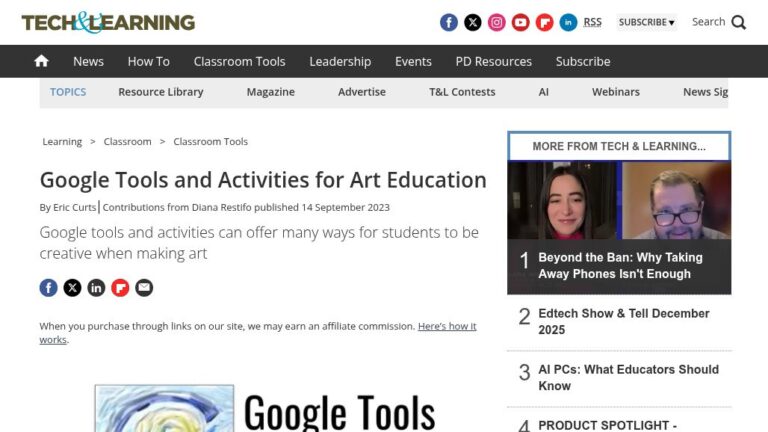Open the YouTube icon in header
The image size is (768, 432).
click(x=521, y=23)
